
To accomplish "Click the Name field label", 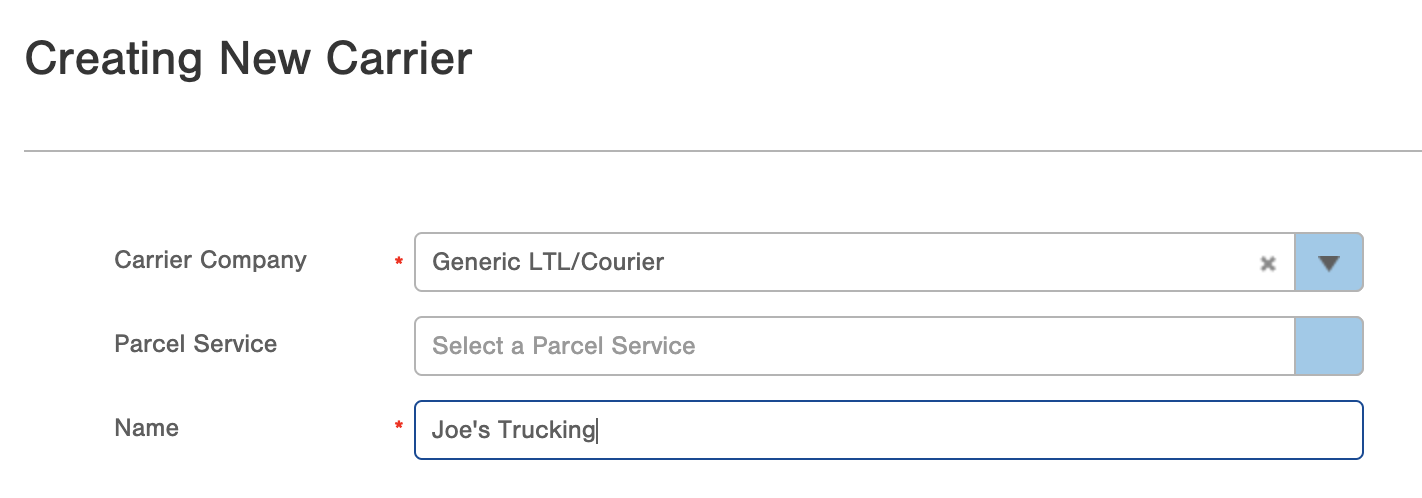I will coord(147,428).
